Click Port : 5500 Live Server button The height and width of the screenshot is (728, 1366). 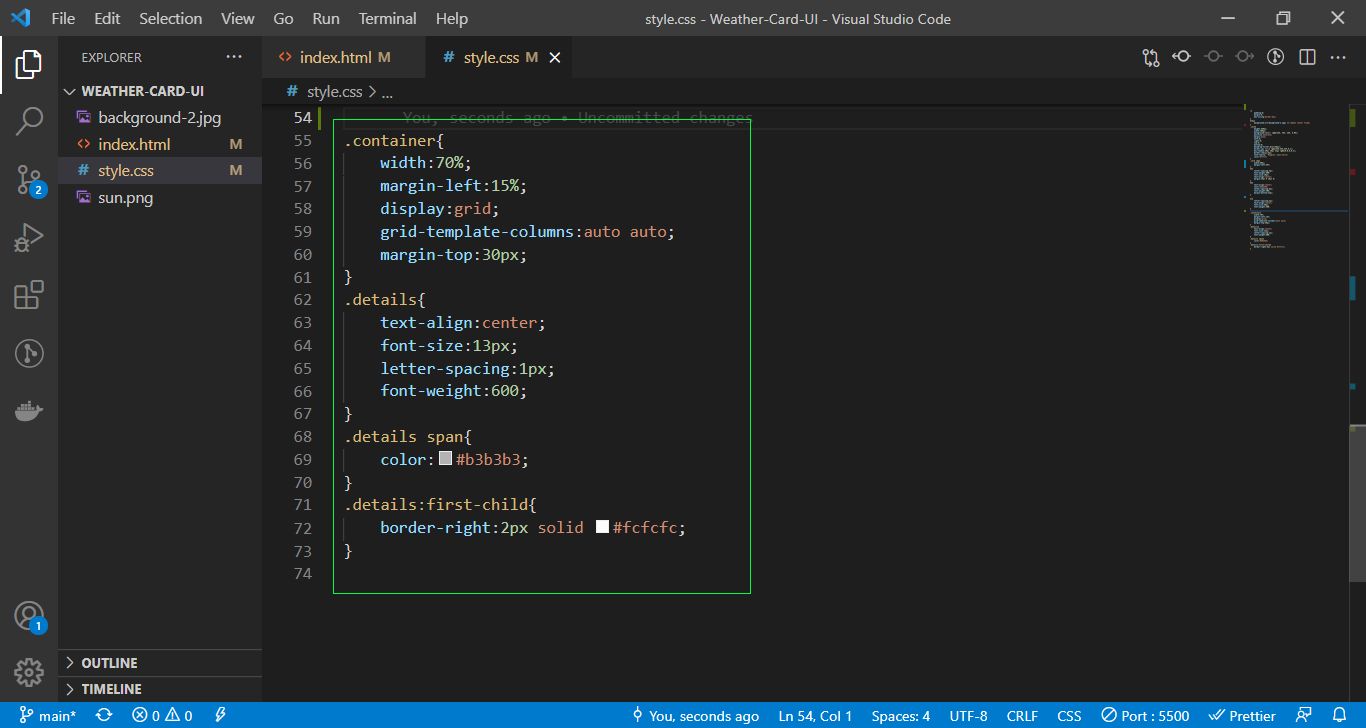[x=1145, y=715]
